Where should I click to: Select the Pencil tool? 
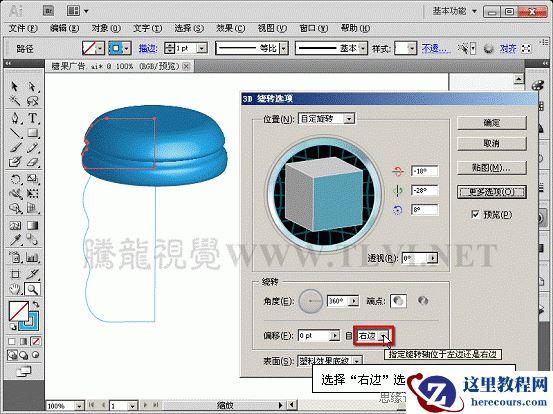click(32, 148)
